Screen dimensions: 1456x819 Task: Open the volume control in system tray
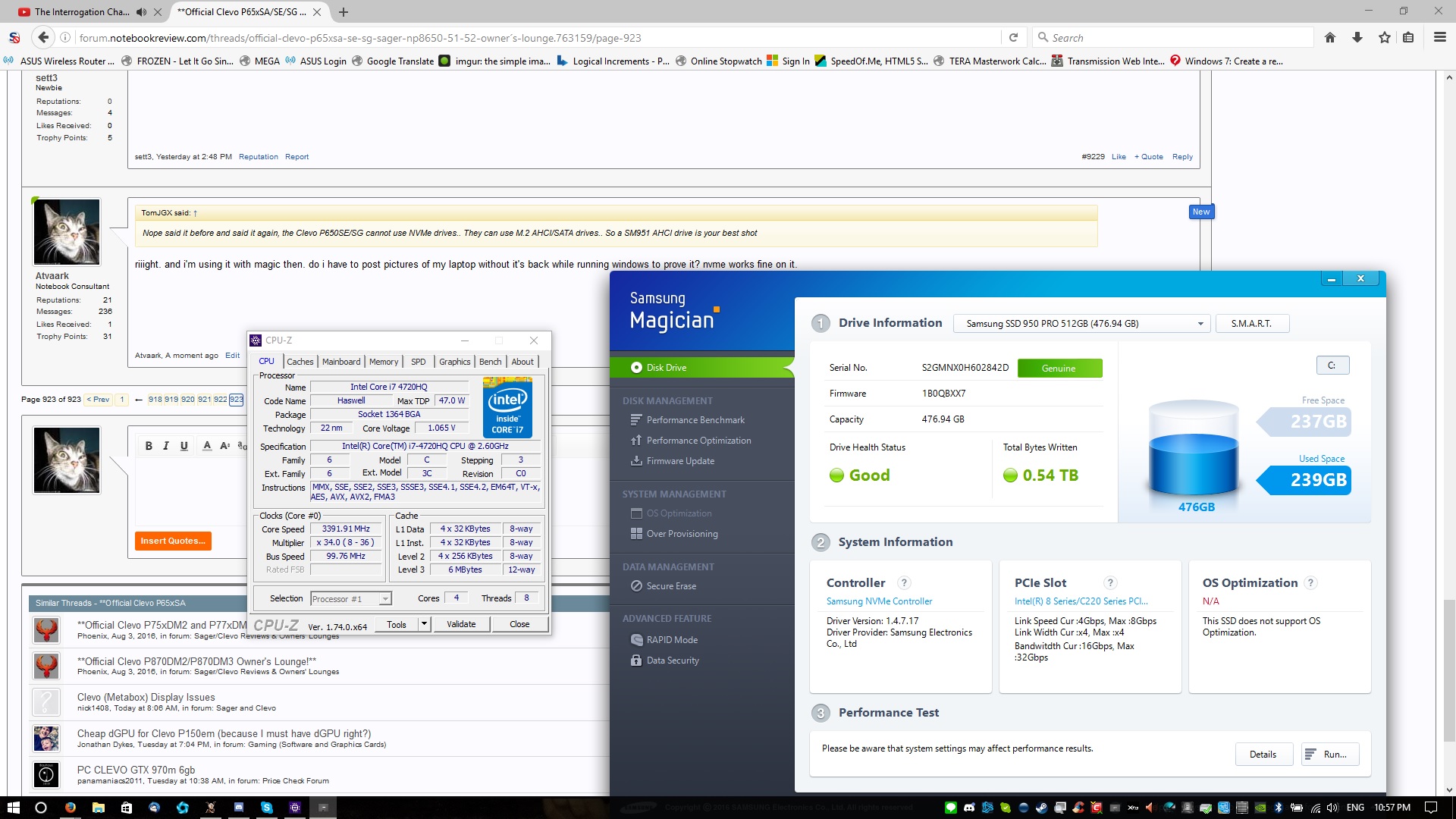[x=1333, y=808]
